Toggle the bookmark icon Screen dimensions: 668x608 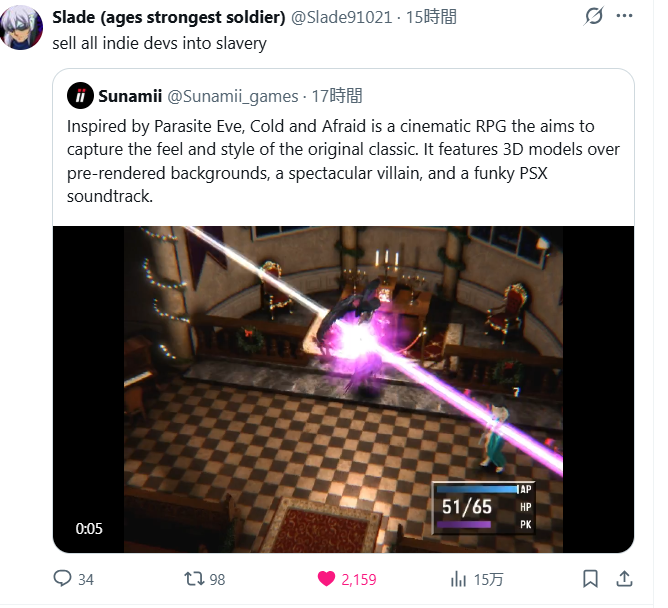coord(590,579)
